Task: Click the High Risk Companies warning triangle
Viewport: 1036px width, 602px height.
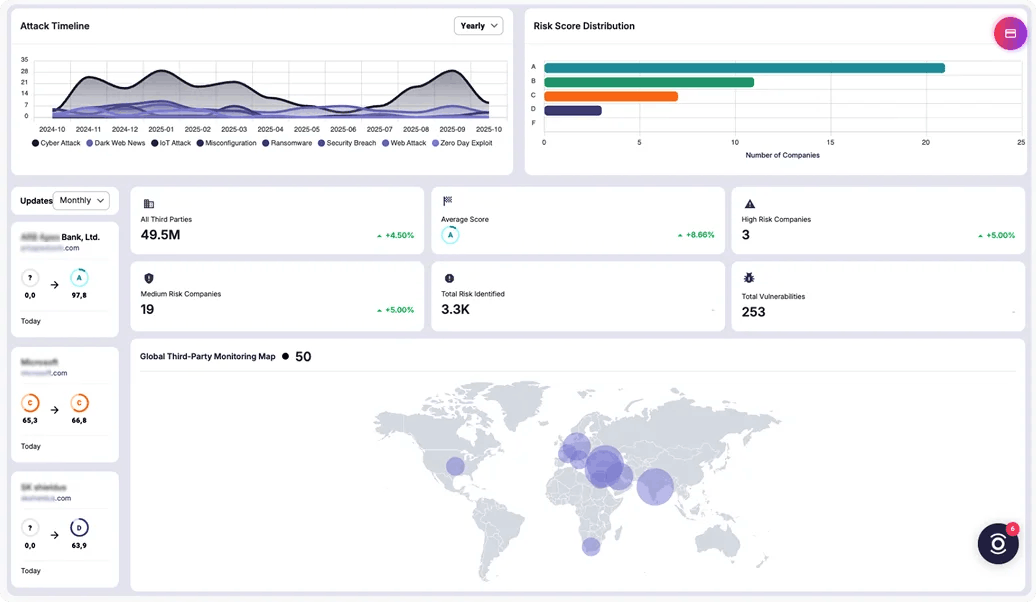Action: click(749, 204)
